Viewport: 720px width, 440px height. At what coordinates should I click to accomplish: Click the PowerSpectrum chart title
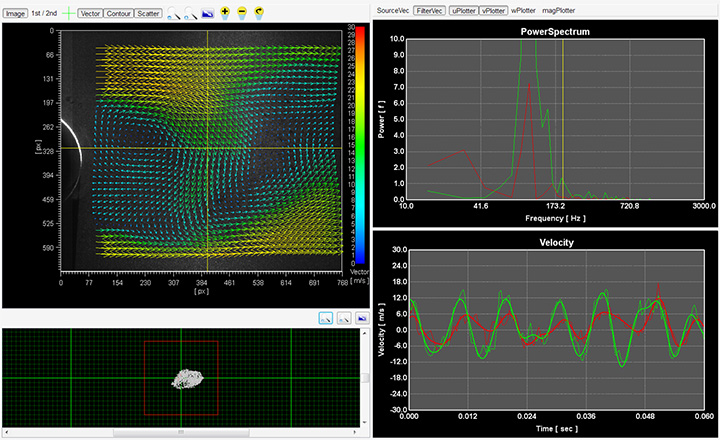point(555,32)
